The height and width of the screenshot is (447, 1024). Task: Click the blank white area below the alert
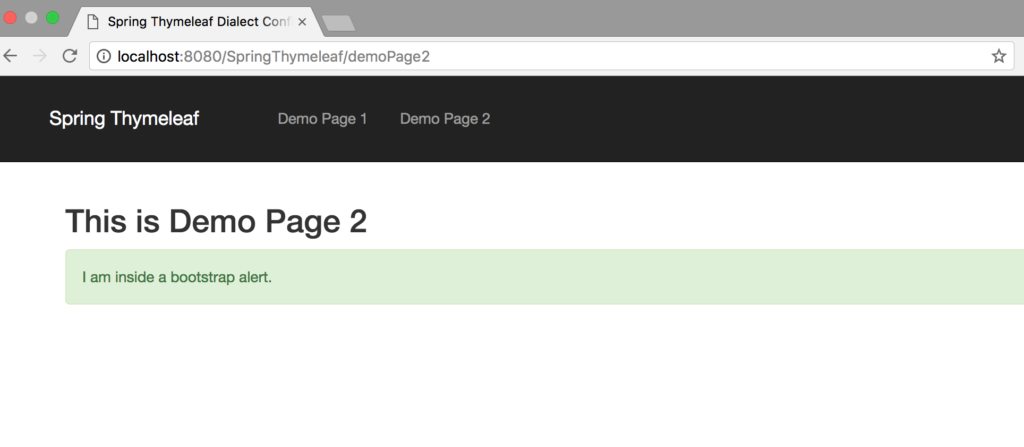[500, 380]
